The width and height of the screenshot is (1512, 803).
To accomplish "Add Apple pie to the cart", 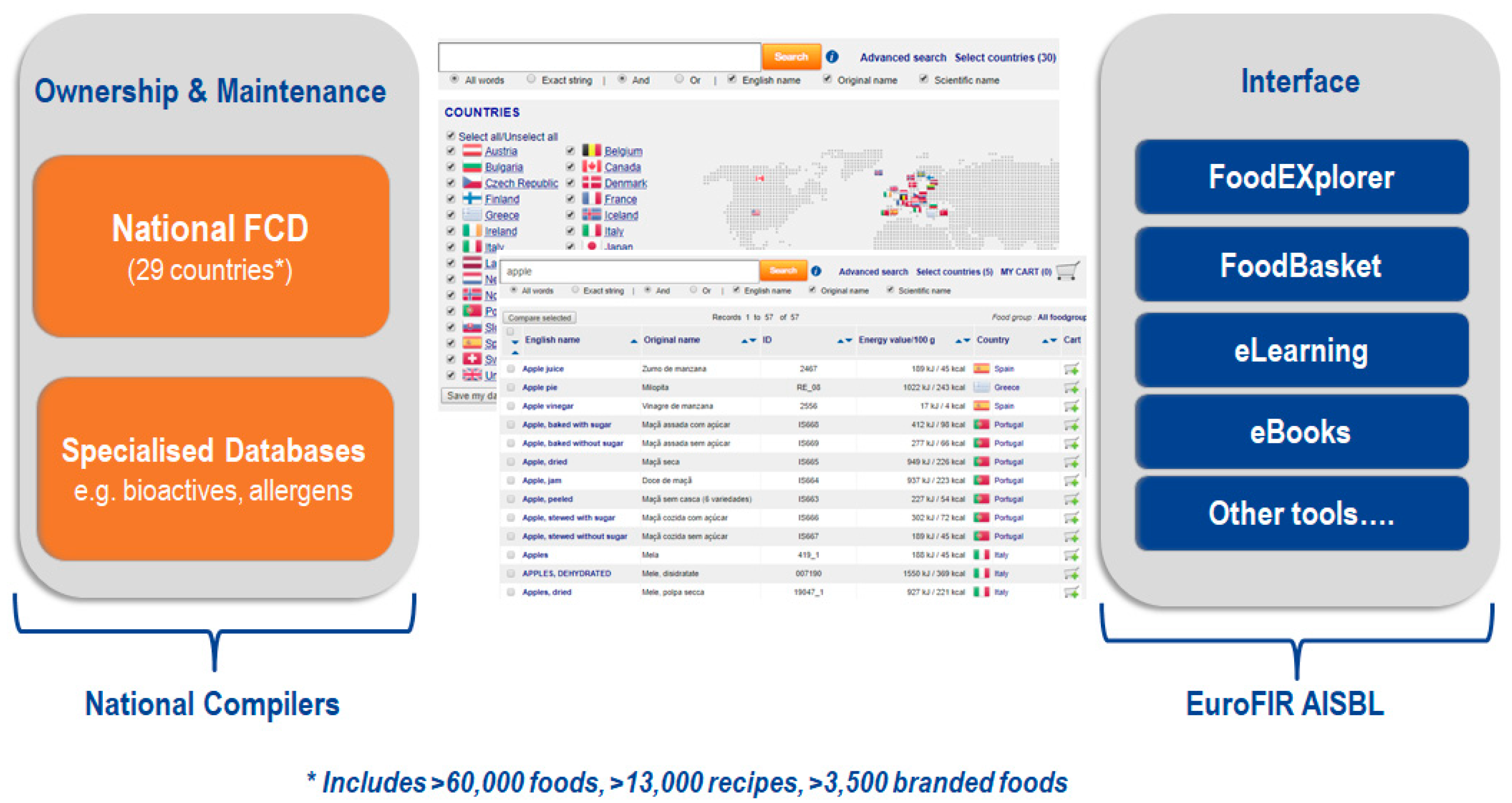I will point(1071,388).
